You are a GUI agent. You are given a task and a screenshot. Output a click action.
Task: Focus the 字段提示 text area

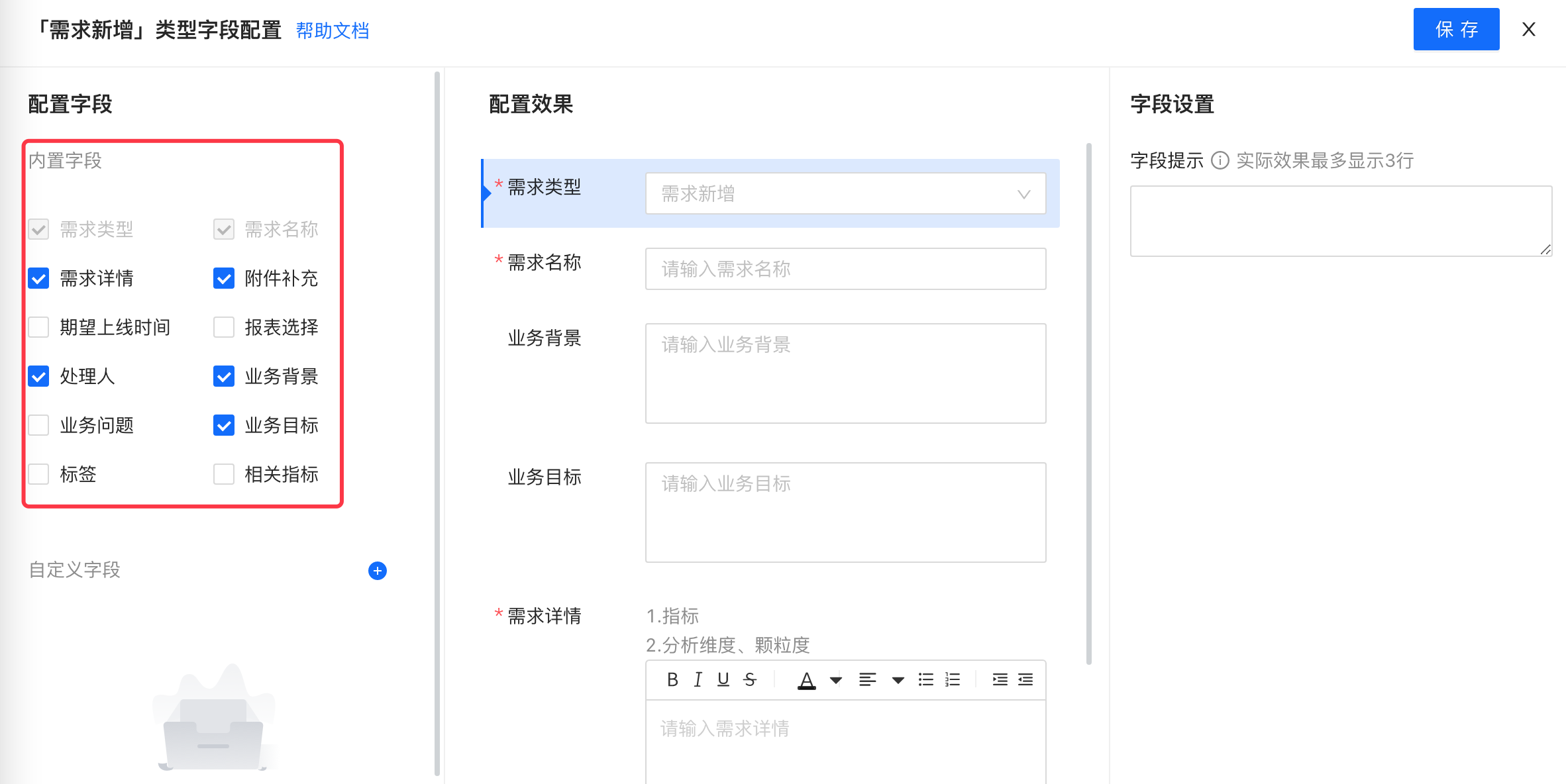pos(1341,221)
